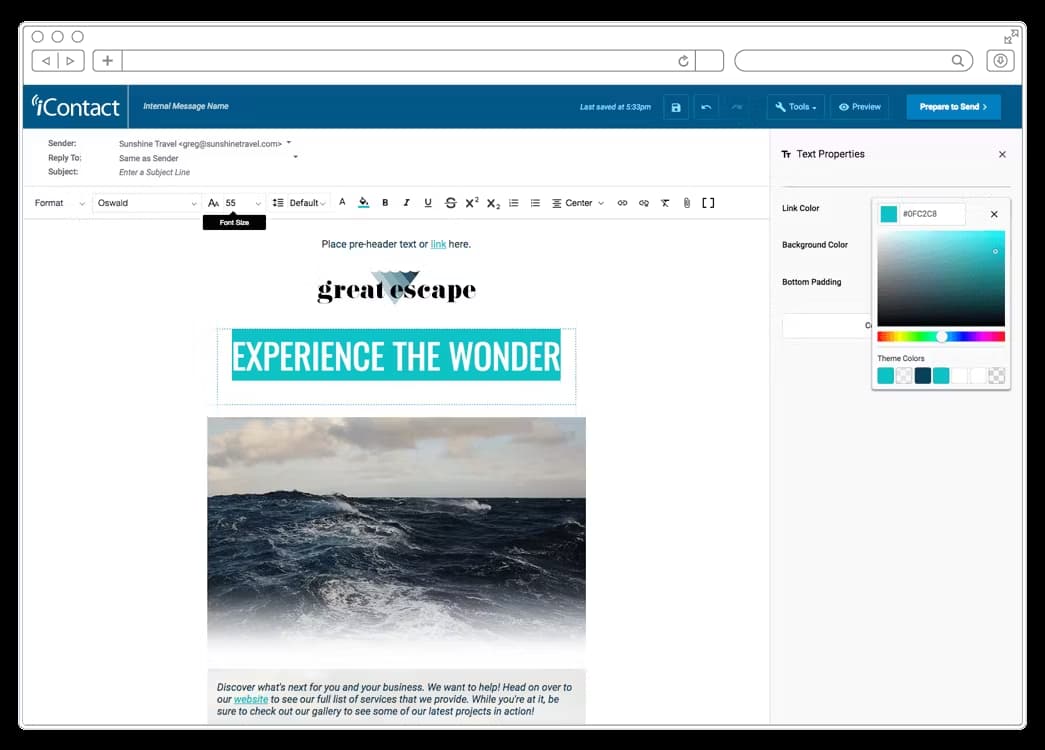Click the saturation gradient picker area
1045x750 pixels.
(x=940, y=279)
